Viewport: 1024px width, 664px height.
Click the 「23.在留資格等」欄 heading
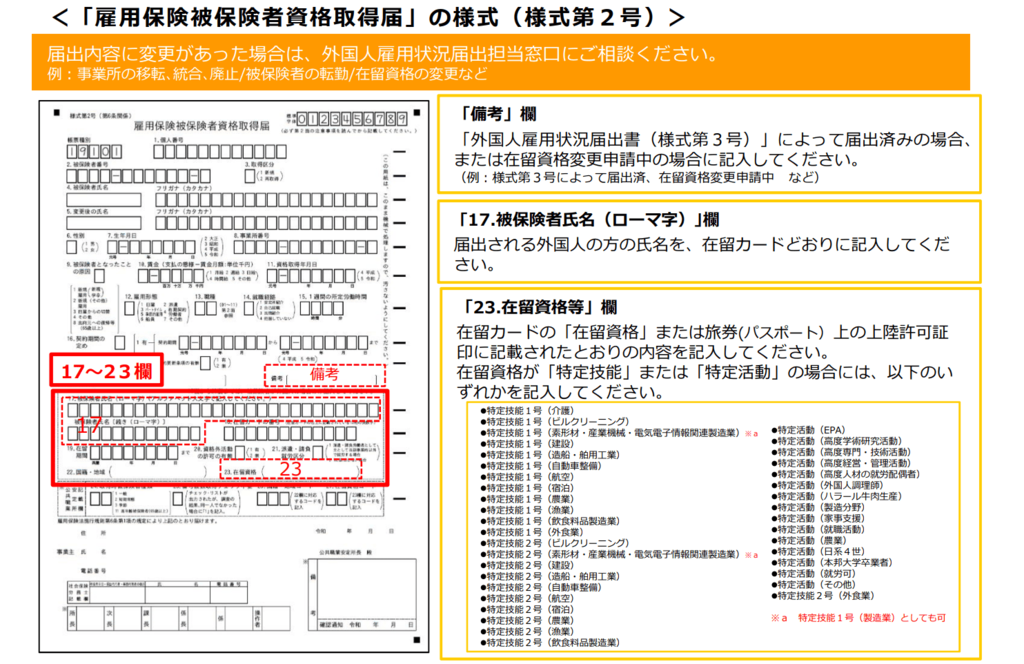point(539,307)
